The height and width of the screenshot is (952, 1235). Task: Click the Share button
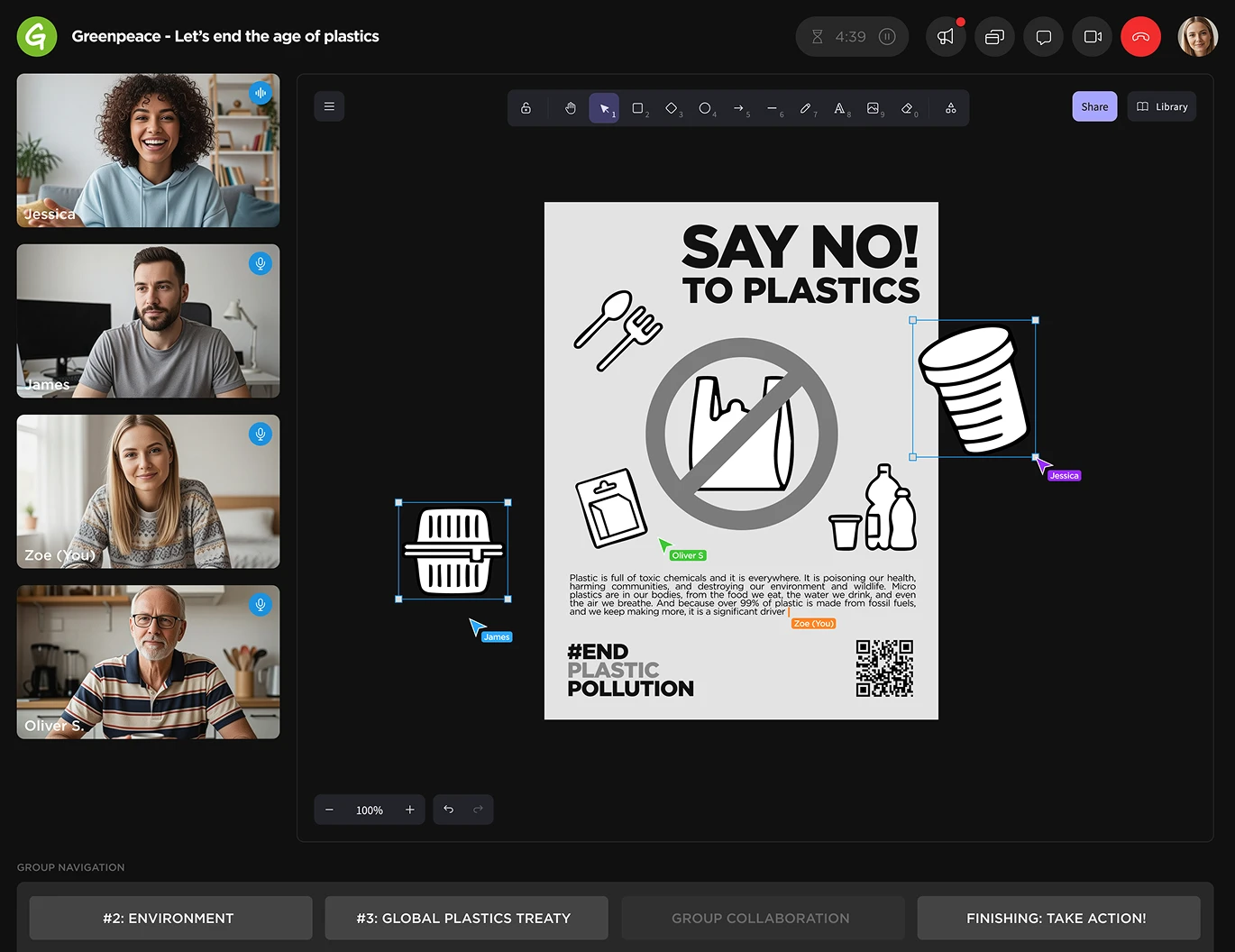1094,106
